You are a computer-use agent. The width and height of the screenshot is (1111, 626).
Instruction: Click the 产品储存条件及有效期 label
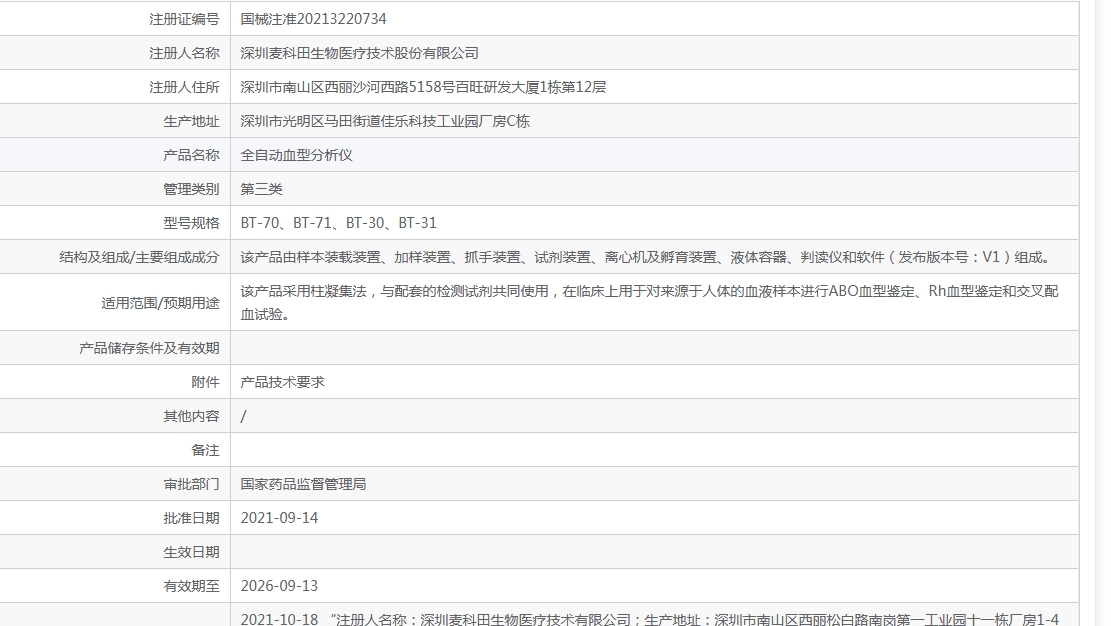[x=150, y=348]
